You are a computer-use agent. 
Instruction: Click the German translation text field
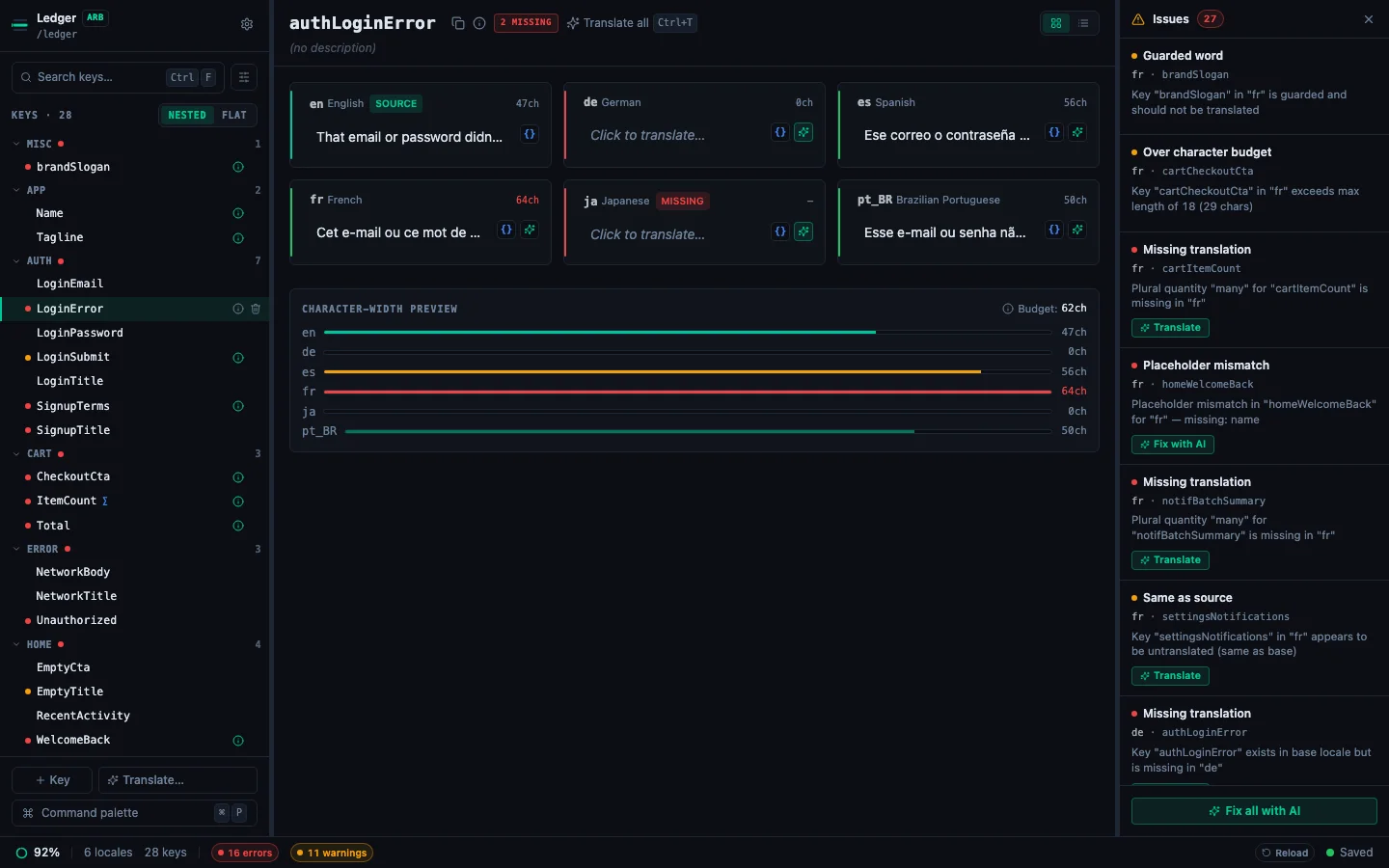(x=675, y=135)
